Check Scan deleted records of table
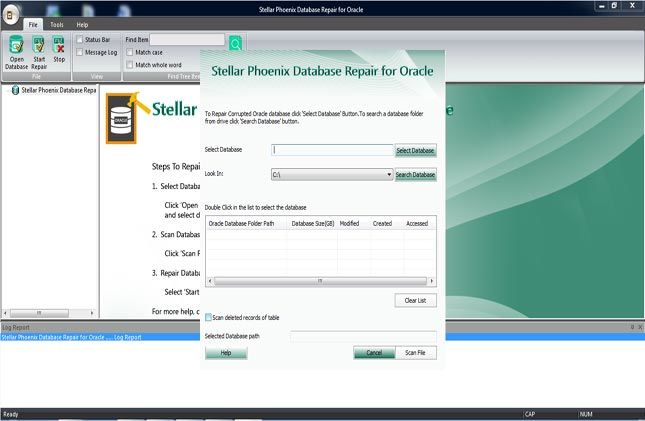The height and width of the screenshot is (421, 645). pos(209,317)
